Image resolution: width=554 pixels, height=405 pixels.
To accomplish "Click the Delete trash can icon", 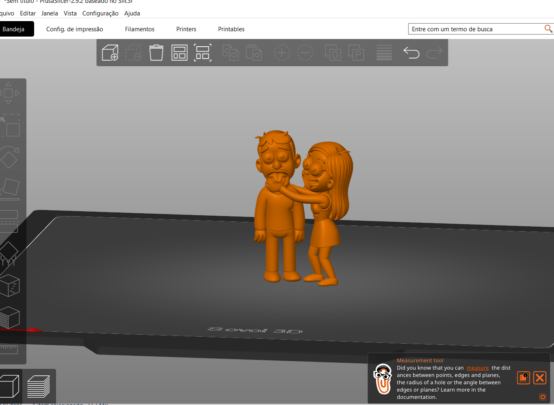I will [x=156, y=53].
